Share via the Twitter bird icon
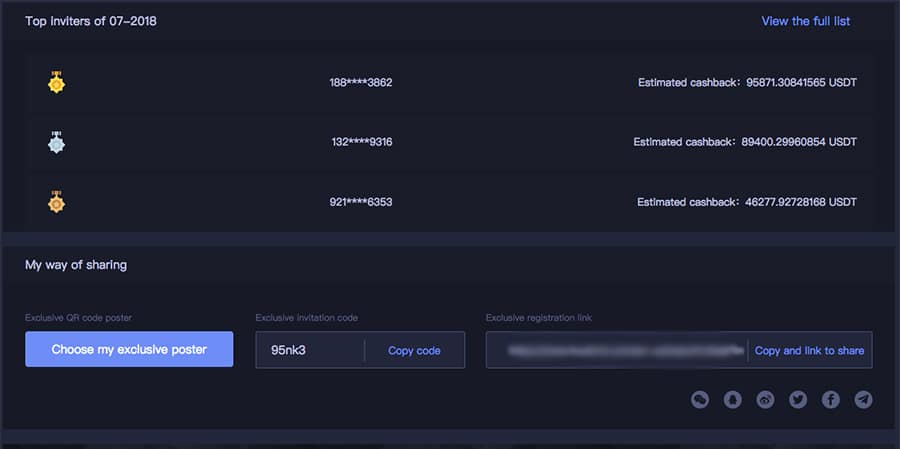This screenshot has width=900, height=449. pyautogui.click(x=798, y=400)
